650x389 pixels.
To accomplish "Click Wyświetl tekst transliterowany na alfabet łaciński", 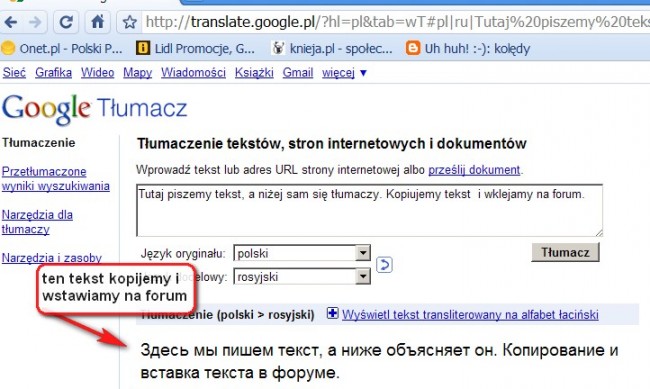I will coord(470,315).
